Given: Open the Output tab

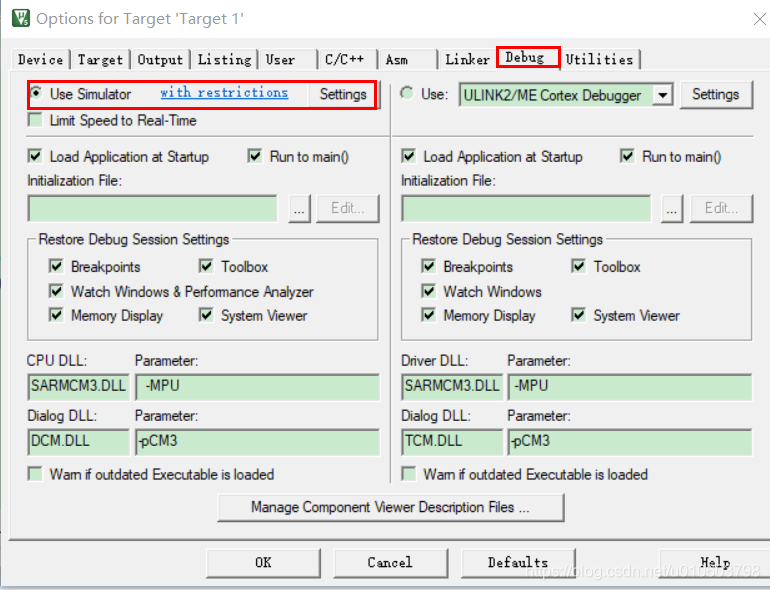Looking at the screenshot, I should (x=160, y=59).
